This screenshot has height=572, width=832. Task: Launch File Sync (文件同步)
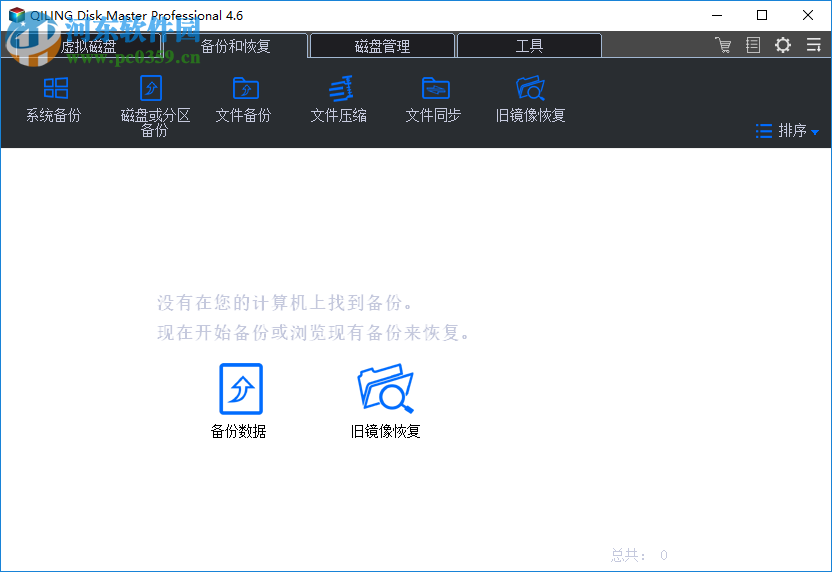(x=434, y=100)
